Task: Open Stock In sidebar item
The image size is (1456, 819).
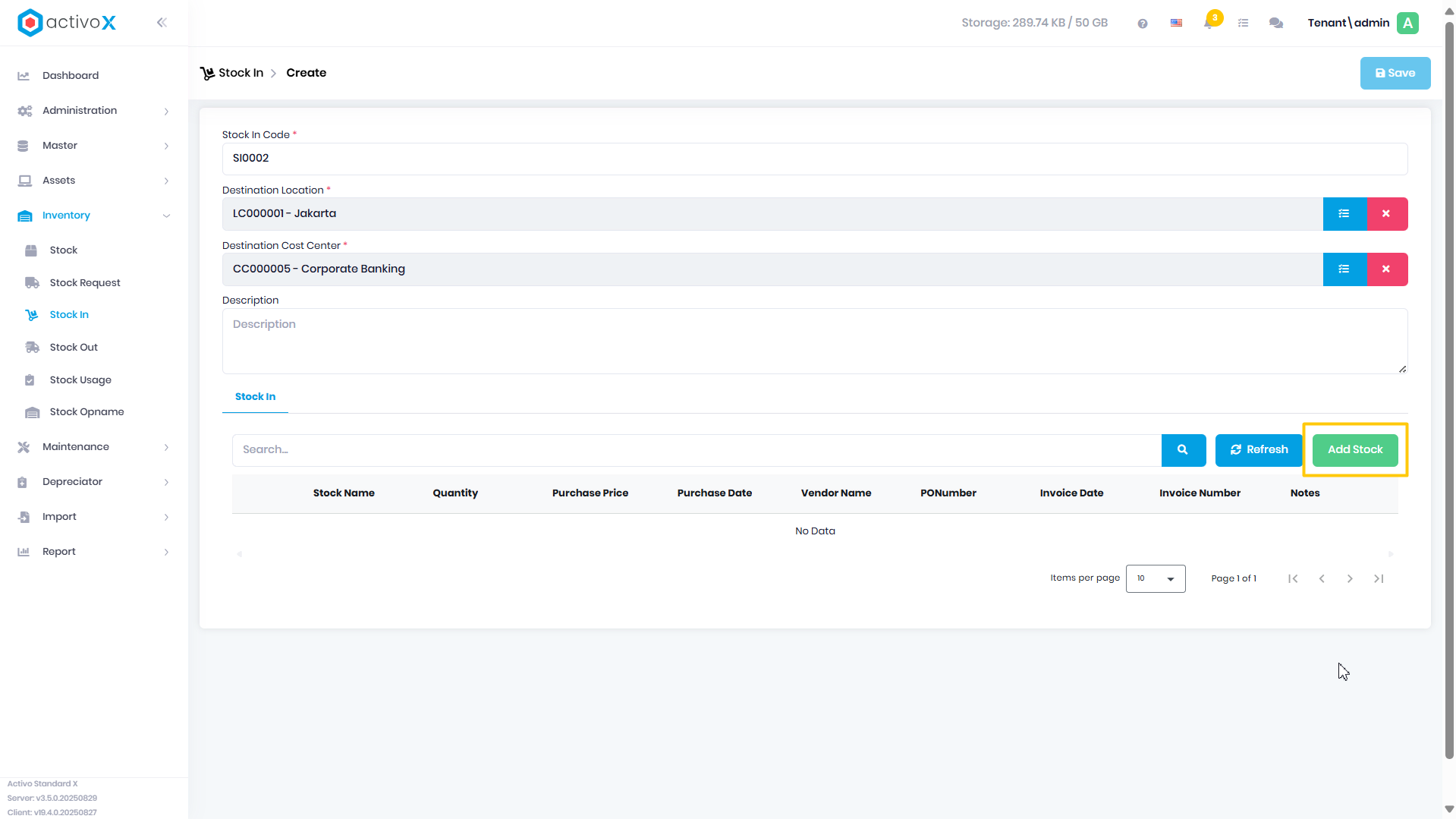Action: pyautogui.click(x=69, y=315)
